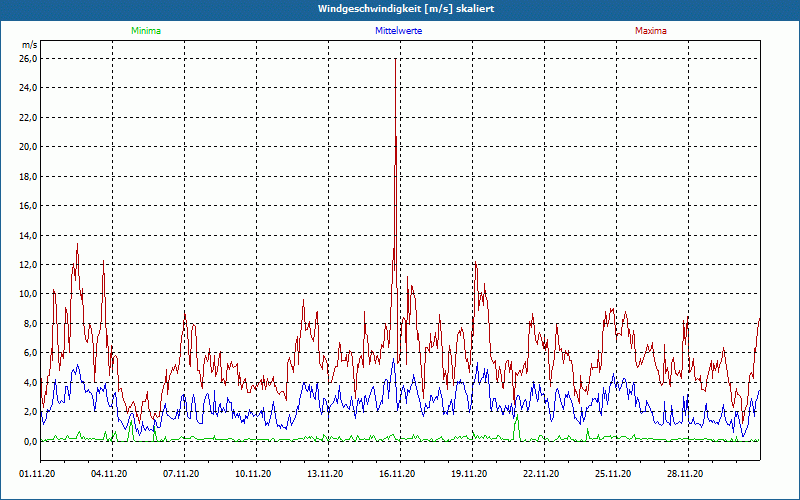
Task: Click the 20,0 value on y-axis
Action: click(29, 147)
